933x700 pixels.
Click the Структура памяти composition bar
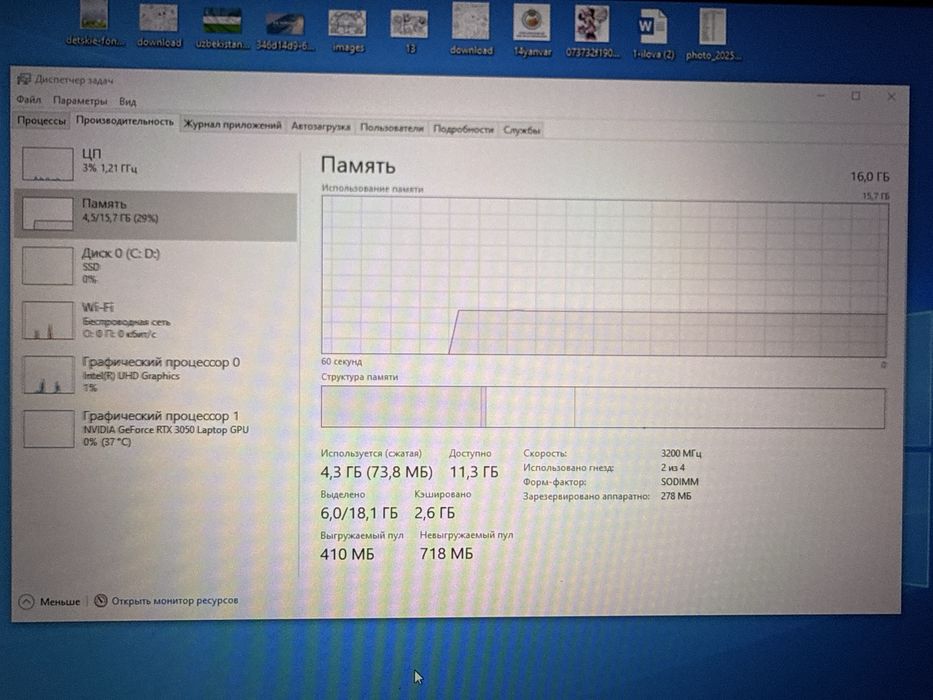603,407
